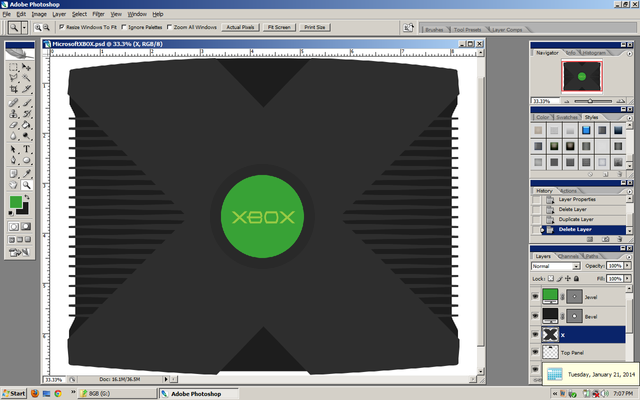Viewport: 640px width, 400px height.
Task: Toggle lock transparent pixels in Layers panel
Action: pyautogui.click(x=551, y=278)
